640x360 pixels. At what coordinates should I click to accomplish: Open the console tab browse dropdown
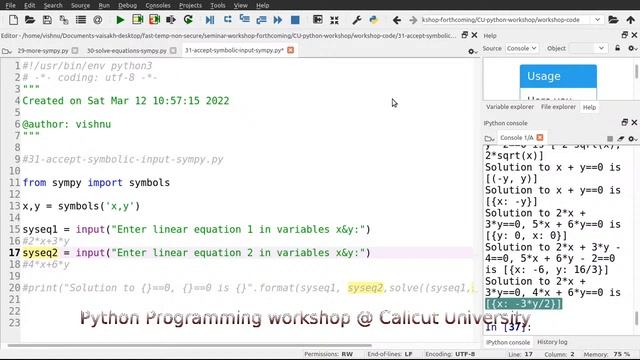tap(489, 138)
